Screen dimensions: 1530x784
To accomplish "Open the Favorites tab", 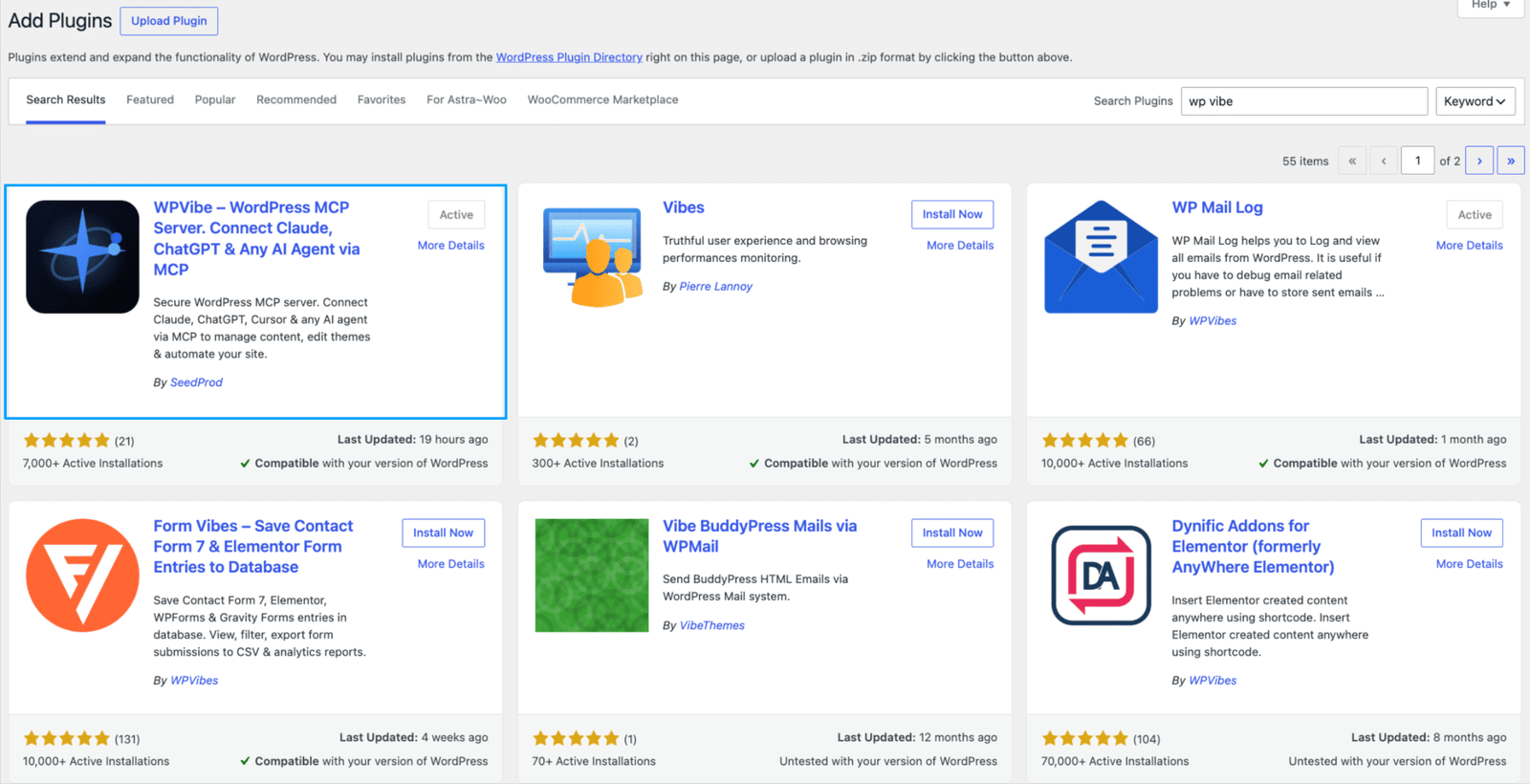I will coord(382,99).
